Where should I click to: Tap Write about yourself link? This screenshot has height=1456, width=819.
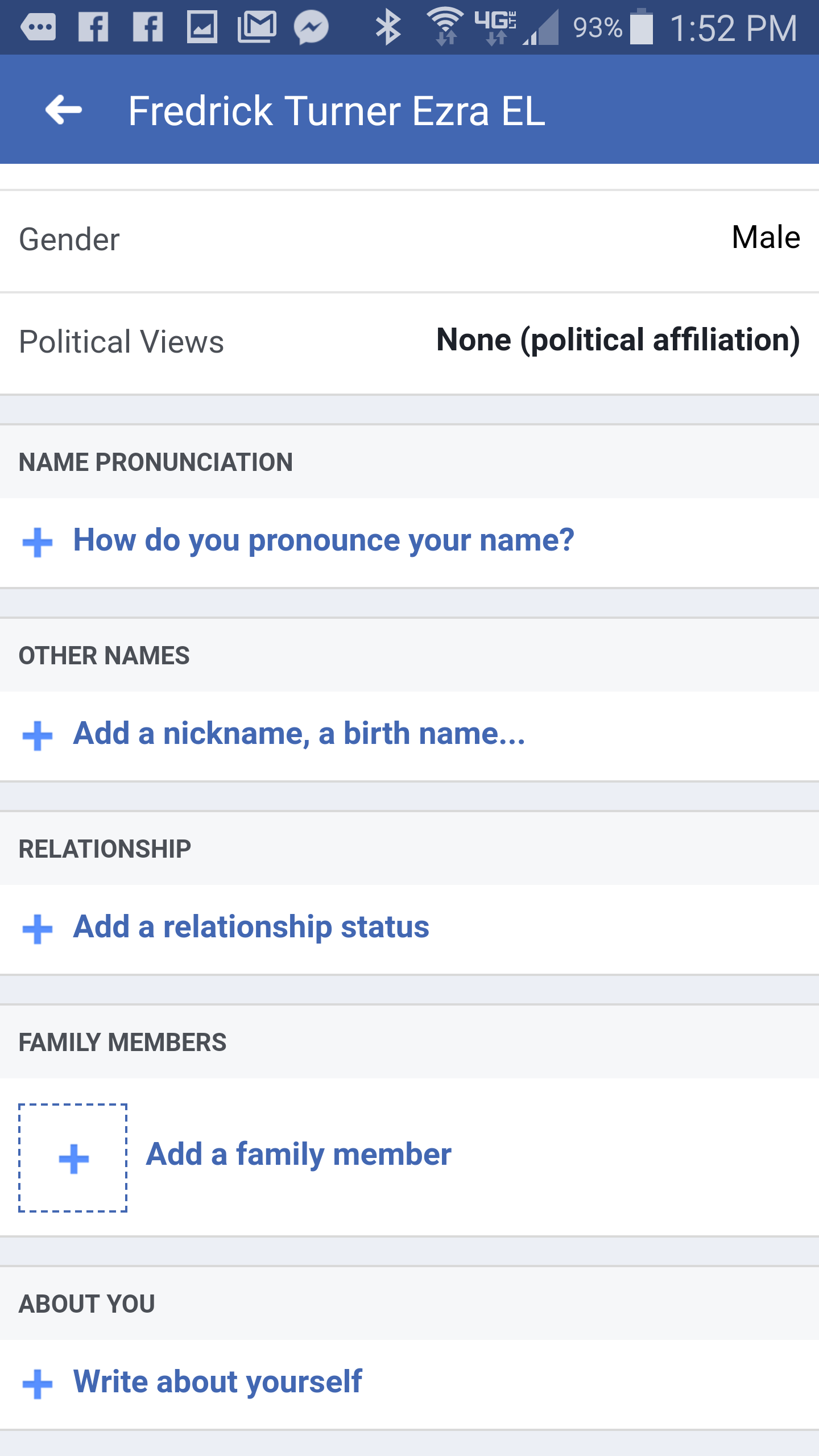[x=218, y=1381]
